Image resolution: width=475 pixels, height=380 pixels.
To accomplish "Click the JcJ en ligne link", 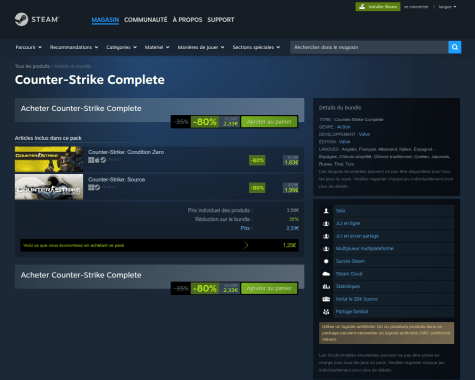I will [x=348, y=223].
